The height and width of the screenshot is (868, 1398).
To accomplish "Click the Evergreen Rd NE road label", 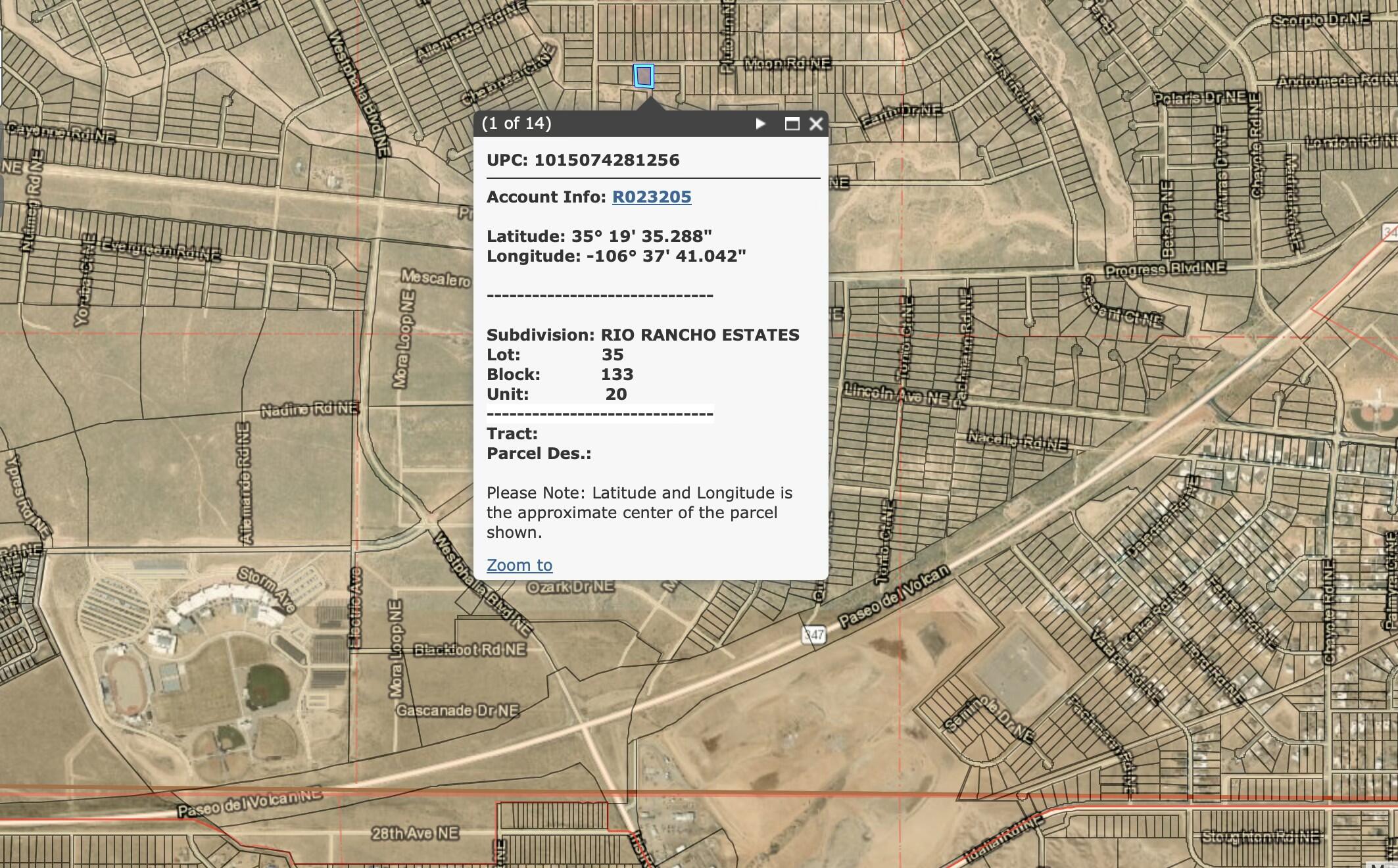I will click(160, 250).
